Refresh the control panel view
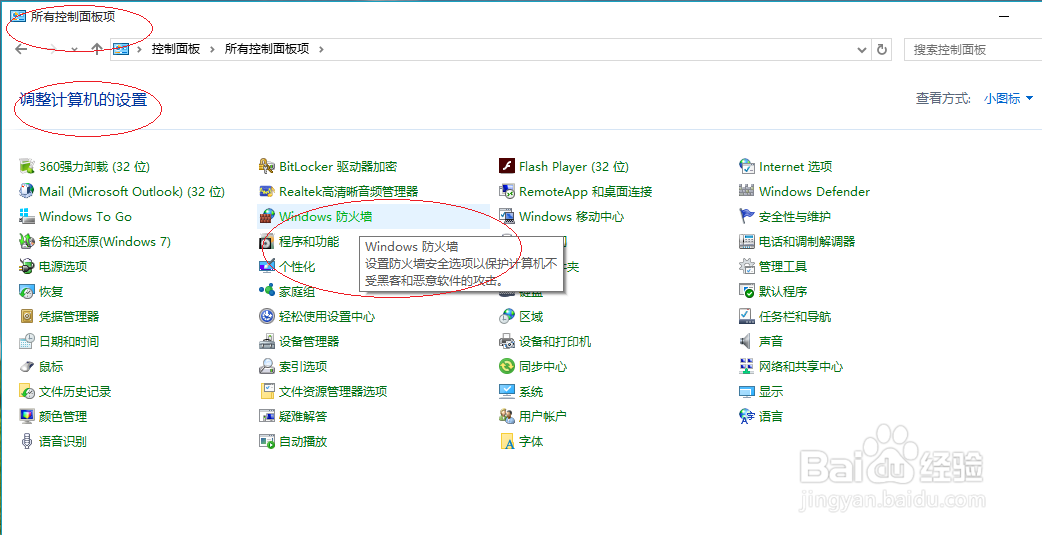Viewport: 1042px width, 535px height. click(882, 49)
